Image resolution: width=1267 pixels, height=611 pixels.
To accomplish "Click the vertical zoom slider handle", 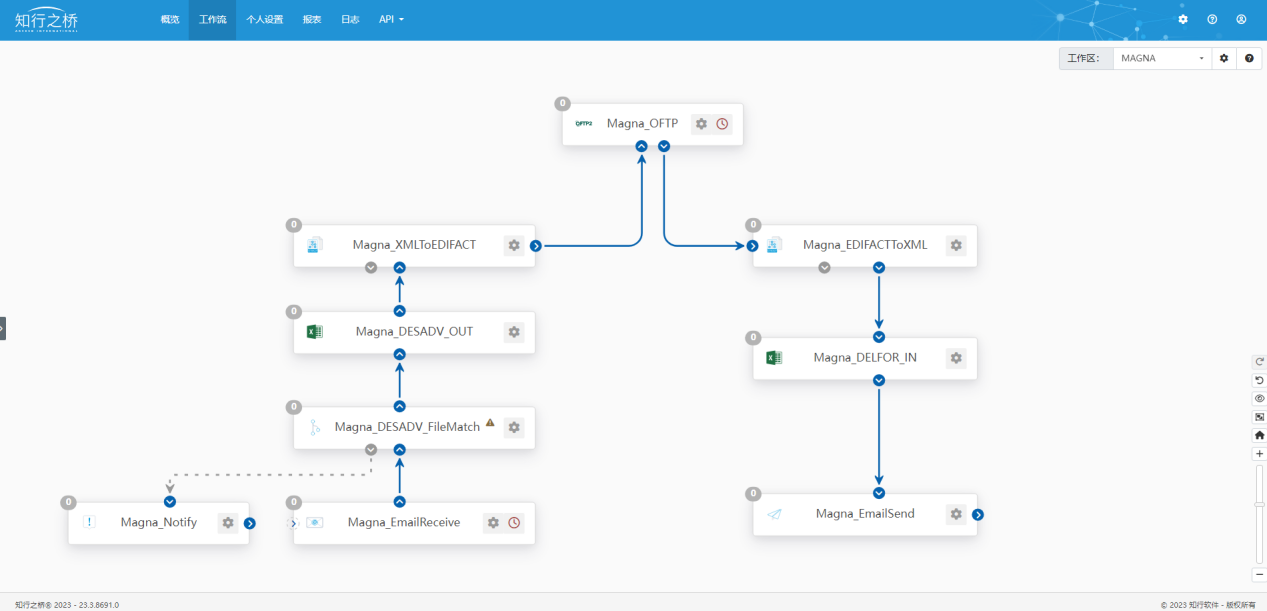I will [x=1259, y=504].
